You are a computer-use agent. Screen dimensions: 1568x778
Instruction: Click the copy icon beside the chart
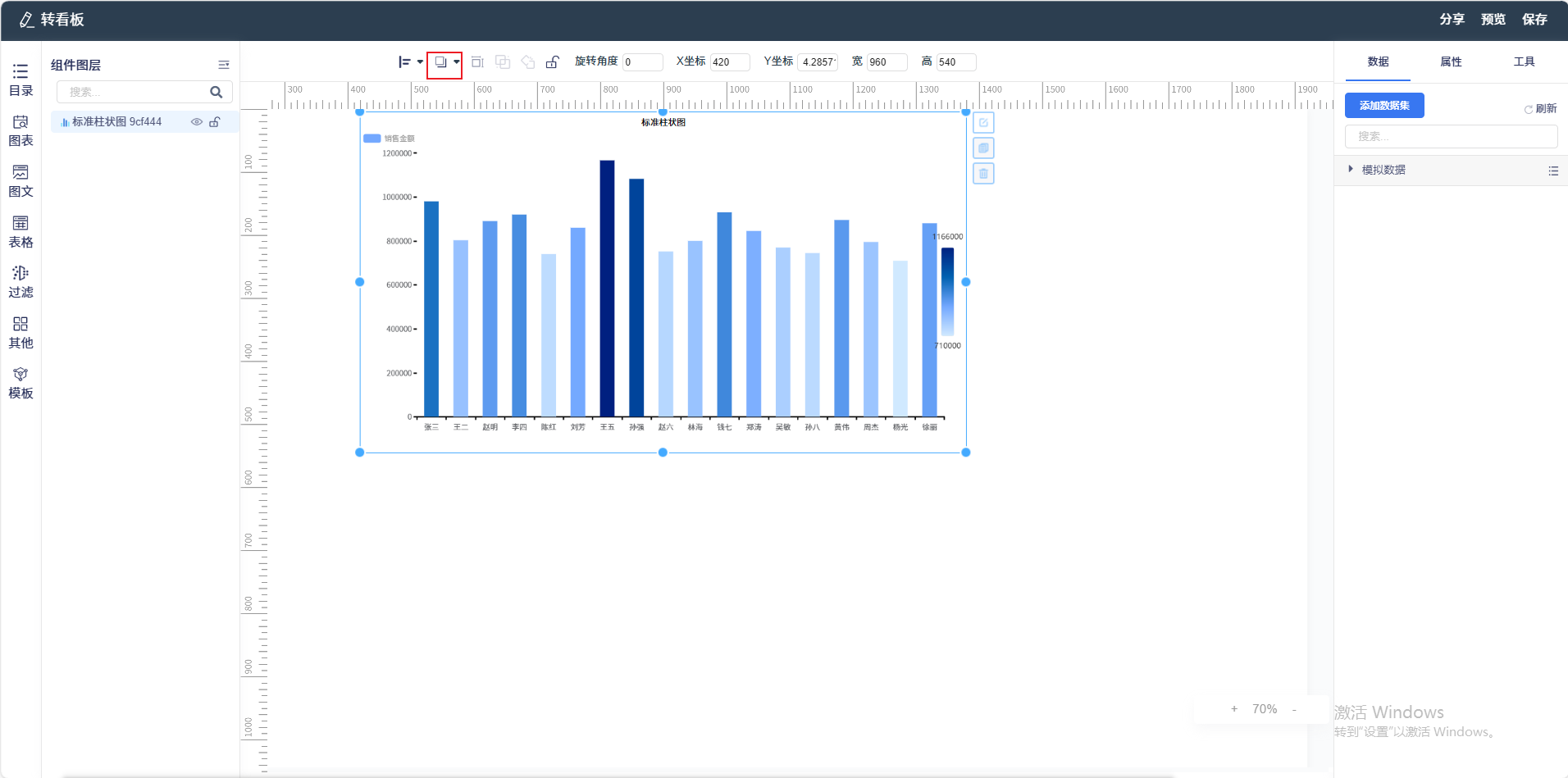tap(983, 148)
